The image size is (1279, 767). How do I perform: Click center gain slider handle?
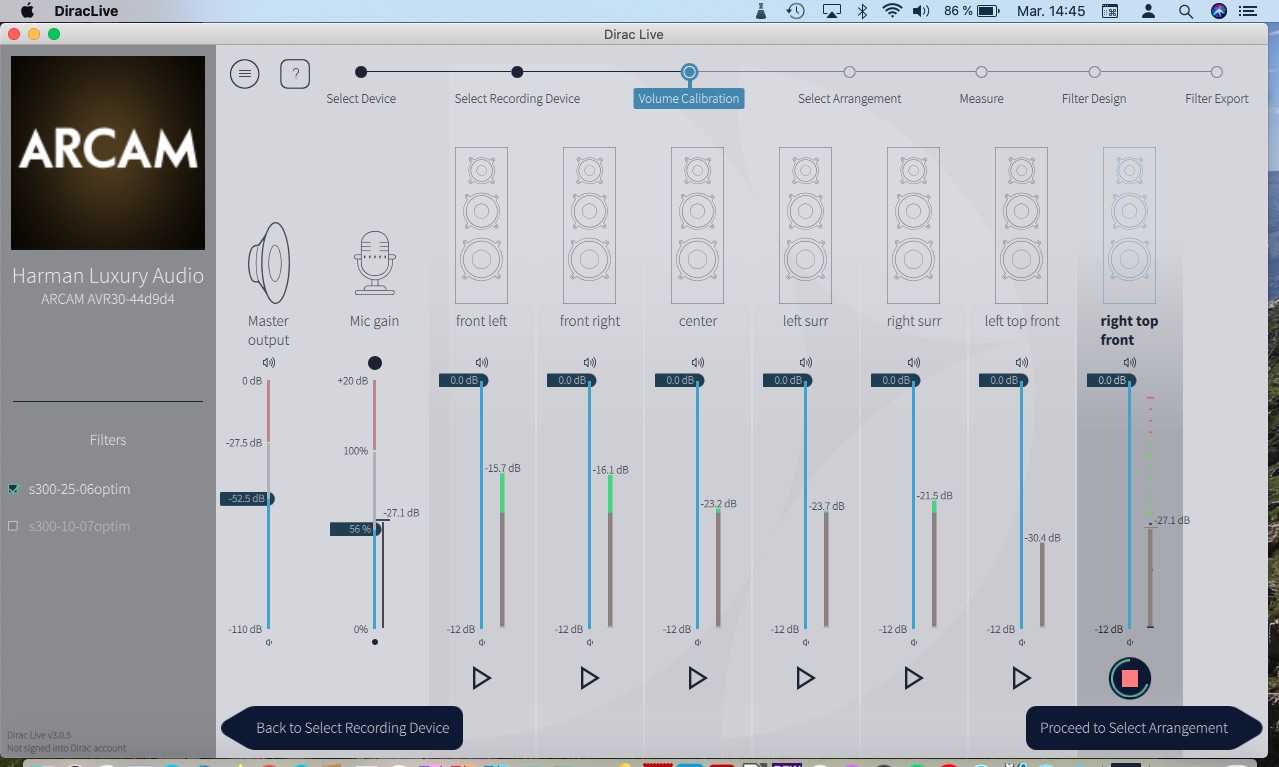click(679, 380)
